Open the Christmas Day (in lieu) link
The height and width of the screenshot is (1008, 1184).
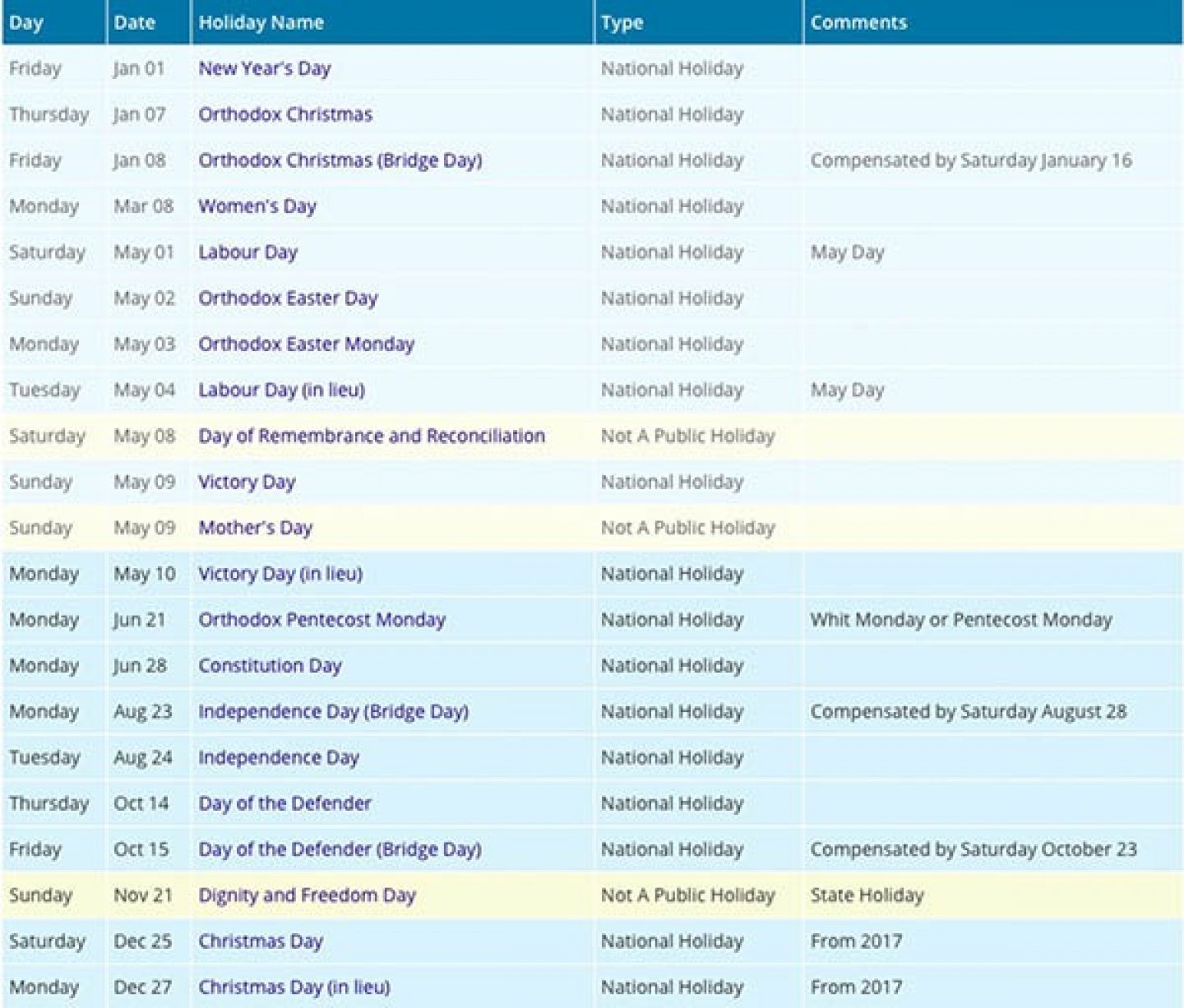(294, 987)
